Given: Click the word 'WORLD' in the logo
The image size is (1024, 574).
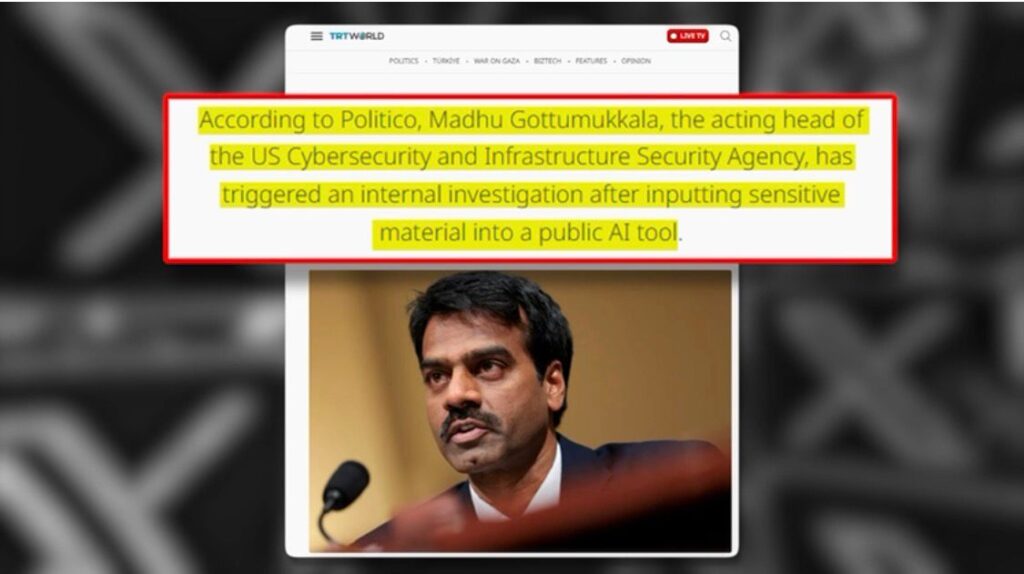Looking at the screenshot, I should point(367,36).
